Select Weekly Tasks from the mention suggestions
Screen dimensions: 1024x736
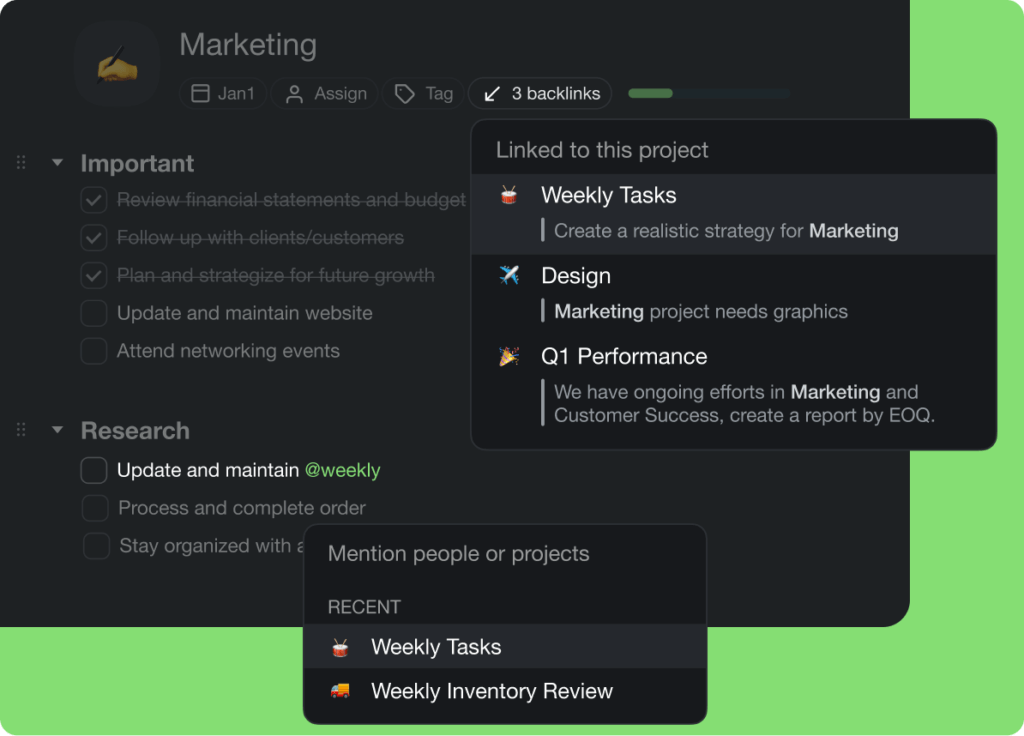pyautogui.click(x=435, y=646)
